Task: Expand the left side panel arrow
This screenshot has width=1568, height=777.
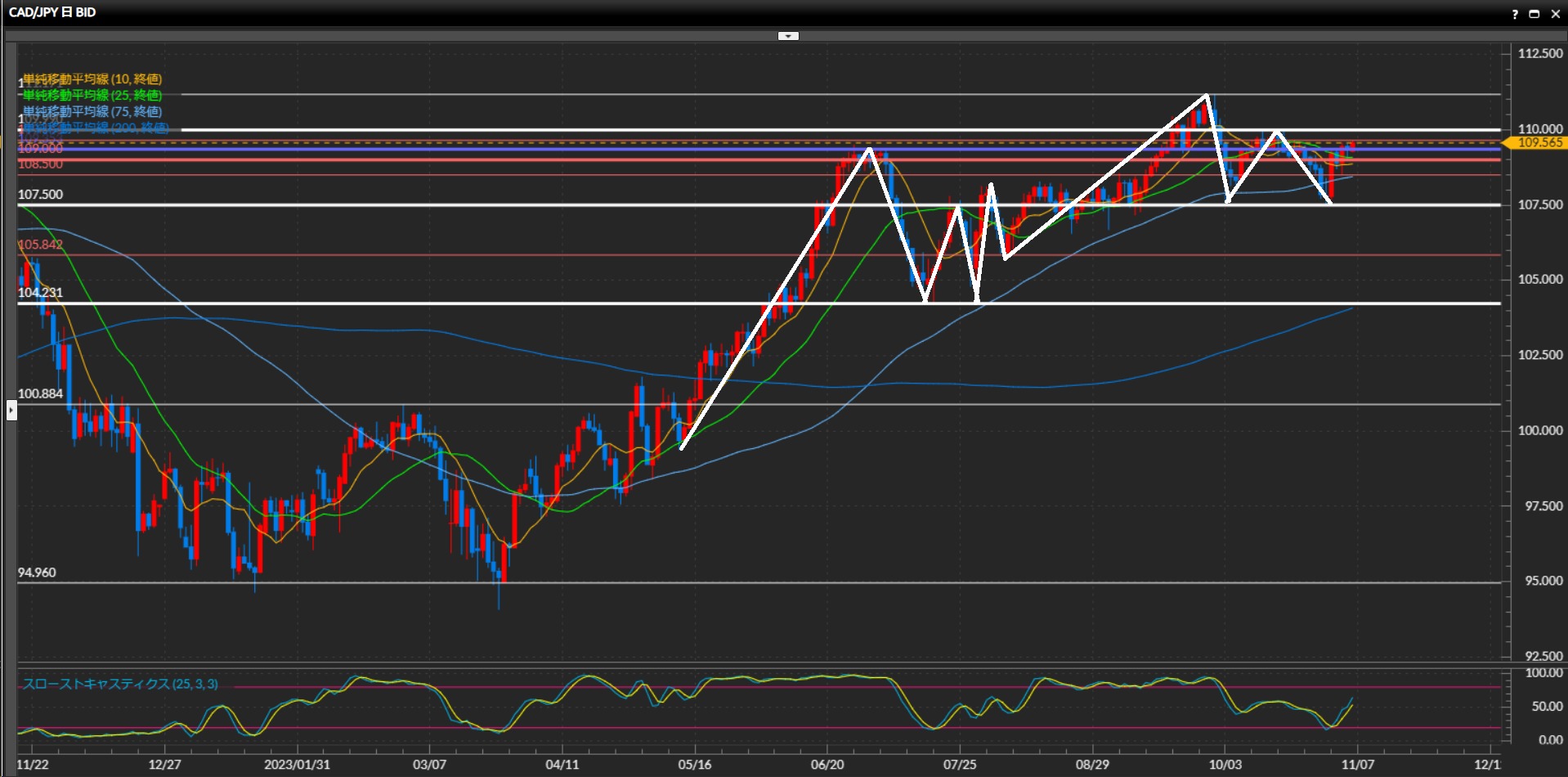Action: [x=11, y=409]
